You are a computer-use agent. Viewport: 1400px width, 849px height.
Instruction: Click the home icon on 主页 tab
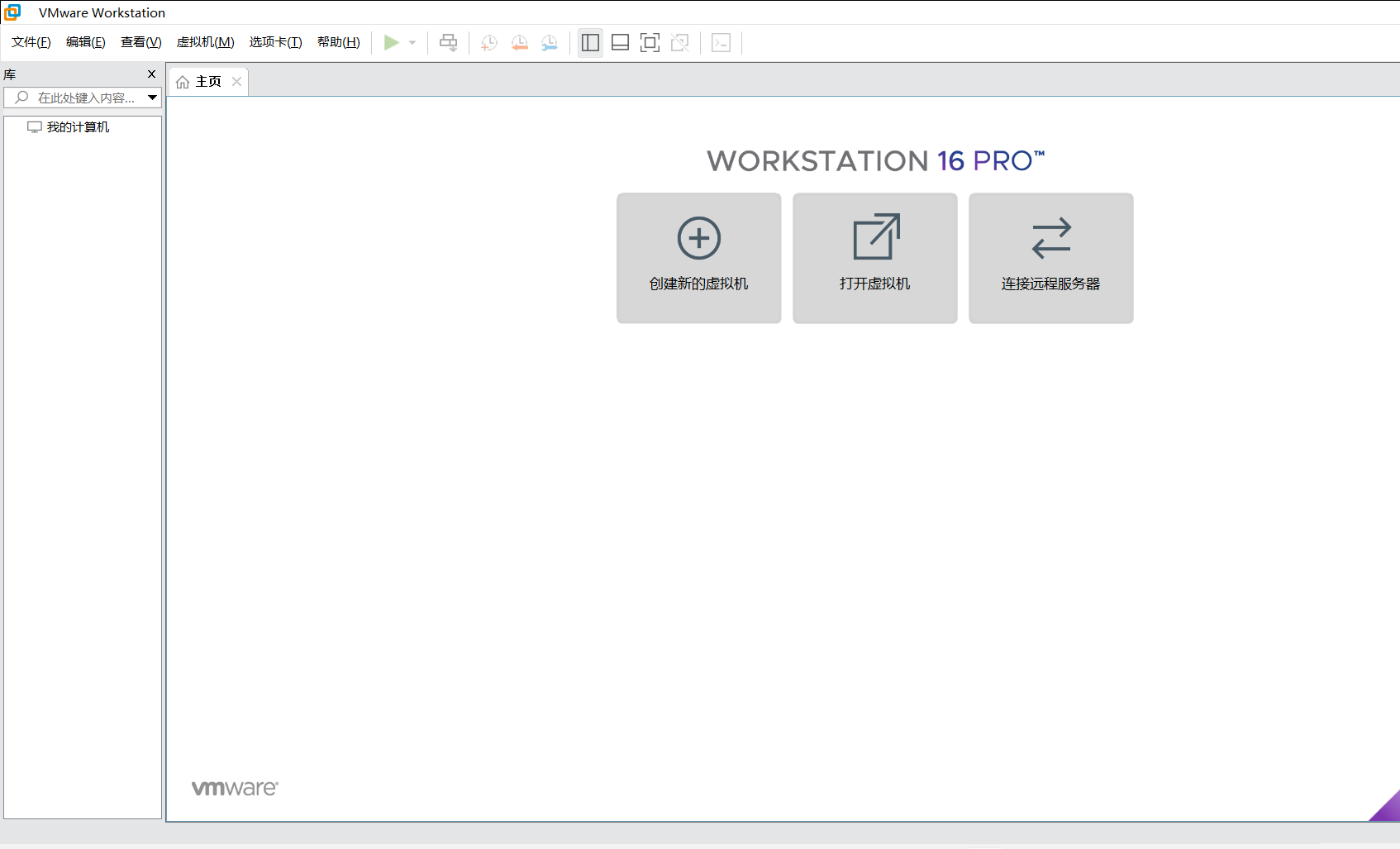[x=183, y=82]
